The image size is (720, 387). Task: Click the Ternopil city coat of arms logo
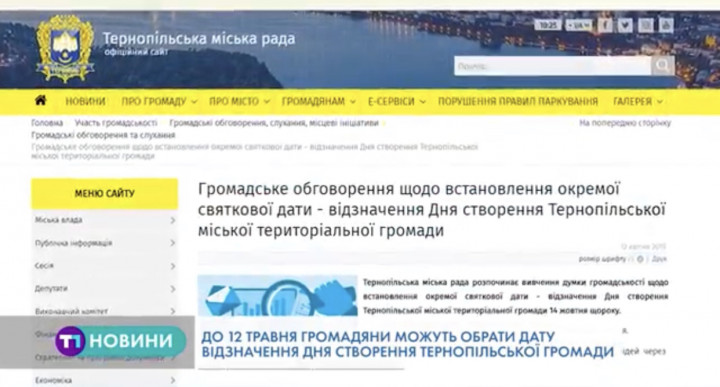tap(65, 49)
